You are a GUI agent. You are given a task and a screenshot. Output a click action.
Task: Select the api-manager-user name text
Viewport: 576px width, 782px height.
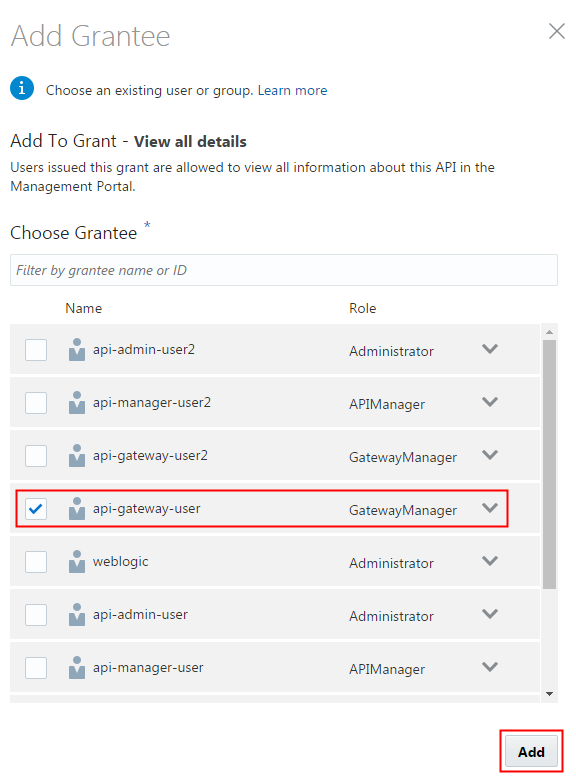pos(148,668)
